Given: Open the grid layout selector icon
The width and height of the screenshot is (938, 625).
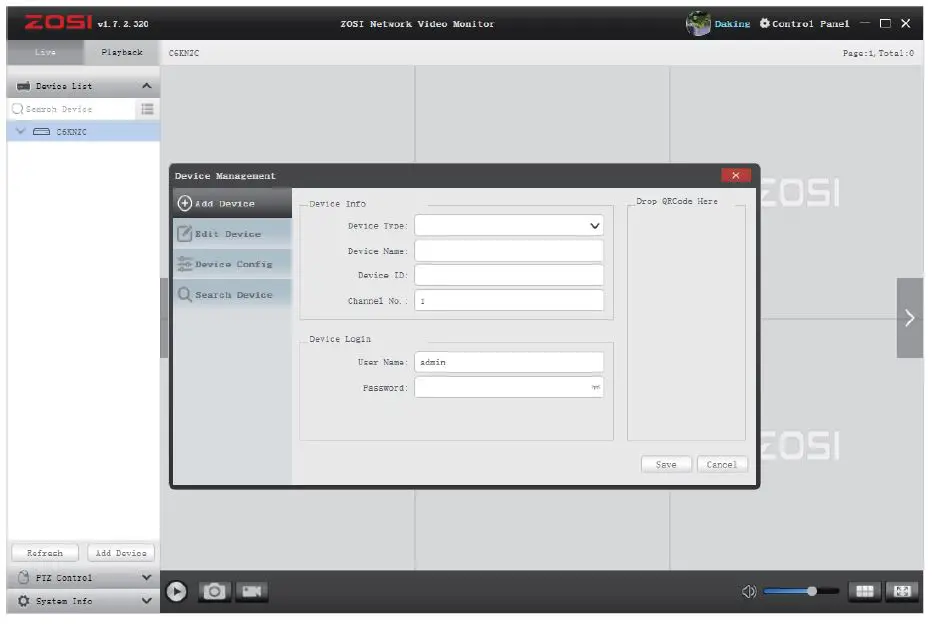Looking at the screenshot, I should tap(864, 592).
